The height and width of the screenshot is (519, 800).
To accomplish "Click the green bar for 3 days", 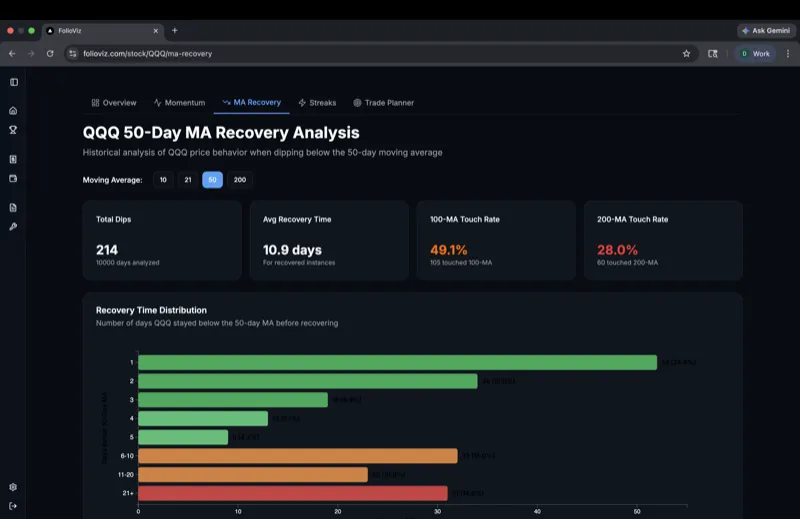I will [x=233, y=400].
